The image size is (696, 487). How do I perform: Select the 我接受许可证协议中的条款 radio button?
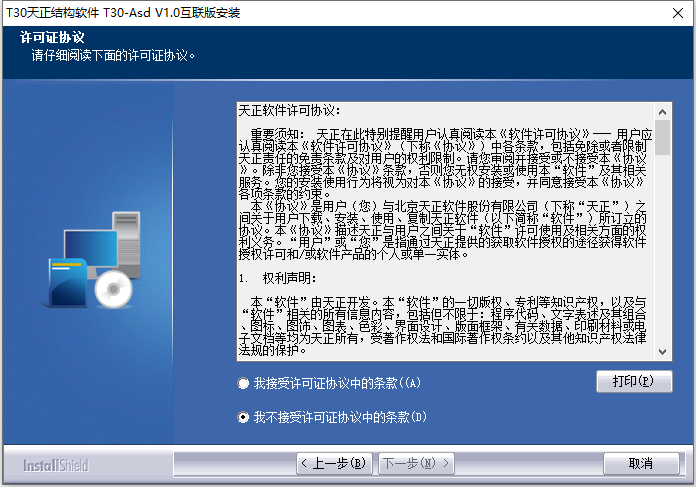click(x=243, y=383)
